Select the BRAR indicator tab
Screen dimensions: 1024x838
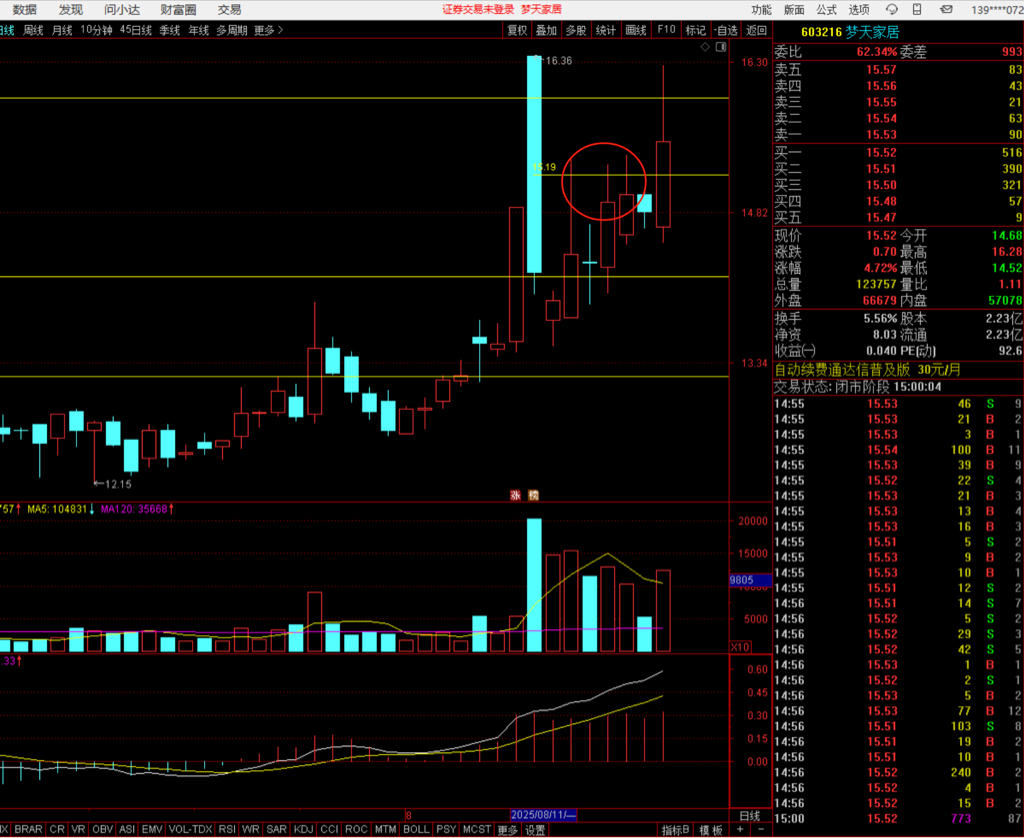[x=28, y=830]
